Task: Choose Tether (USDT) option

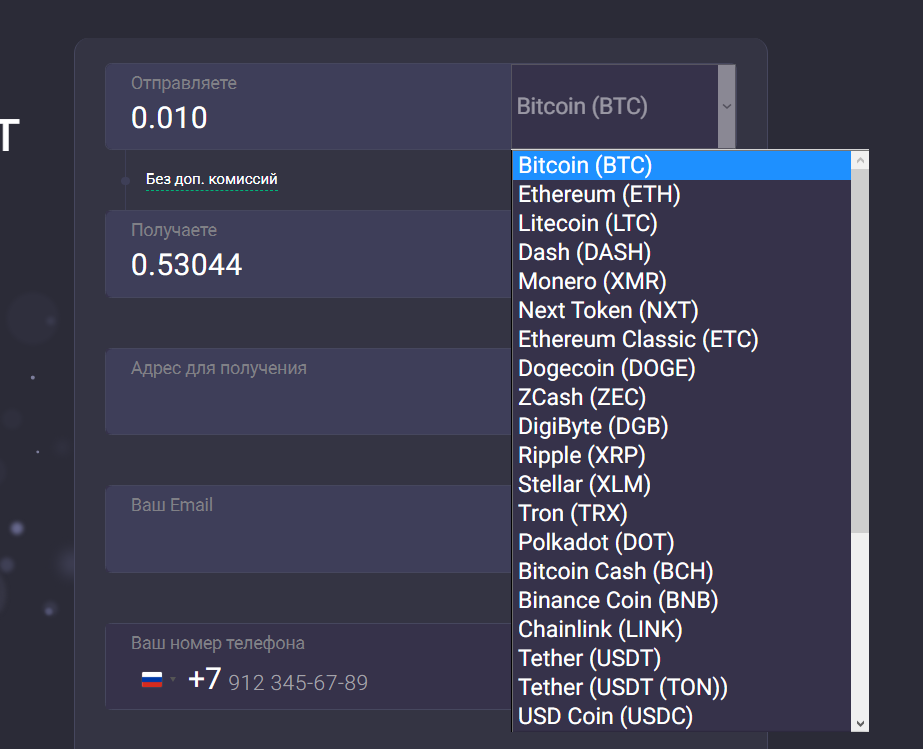Action: pos(682,658)
